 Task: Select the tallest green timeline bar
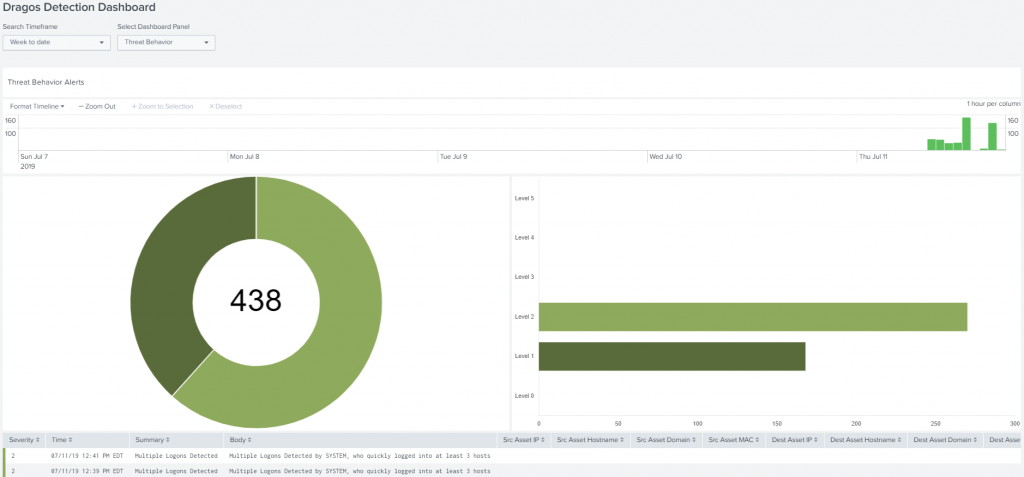coord(967,134)
